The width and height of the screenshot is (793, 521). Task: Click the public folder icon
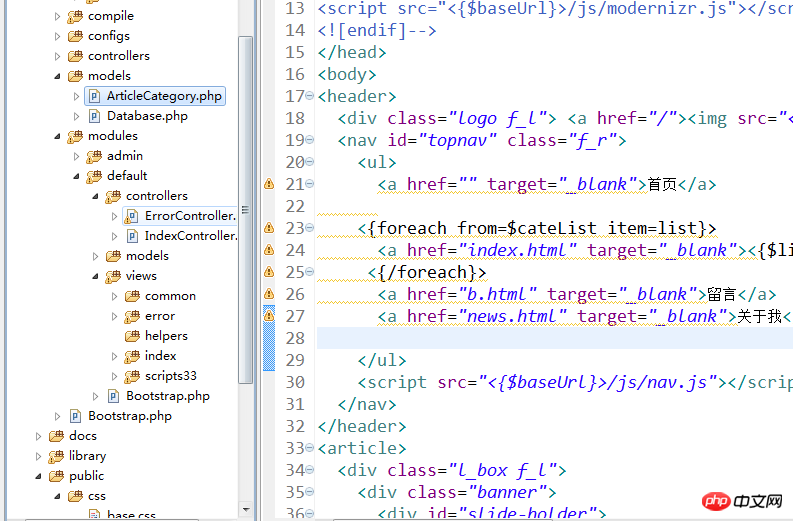pos(57,476)
